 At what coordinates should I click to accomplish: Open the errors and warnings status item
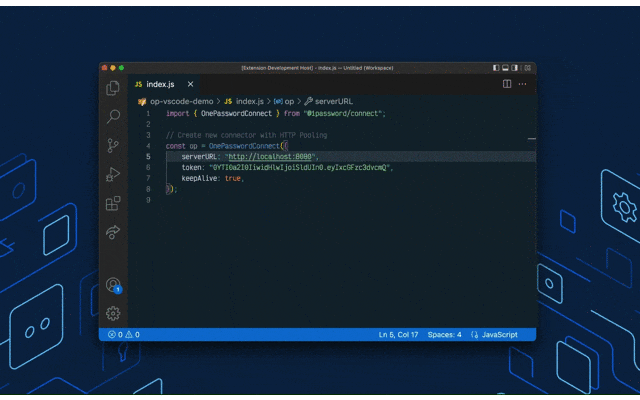pos(124,335)
